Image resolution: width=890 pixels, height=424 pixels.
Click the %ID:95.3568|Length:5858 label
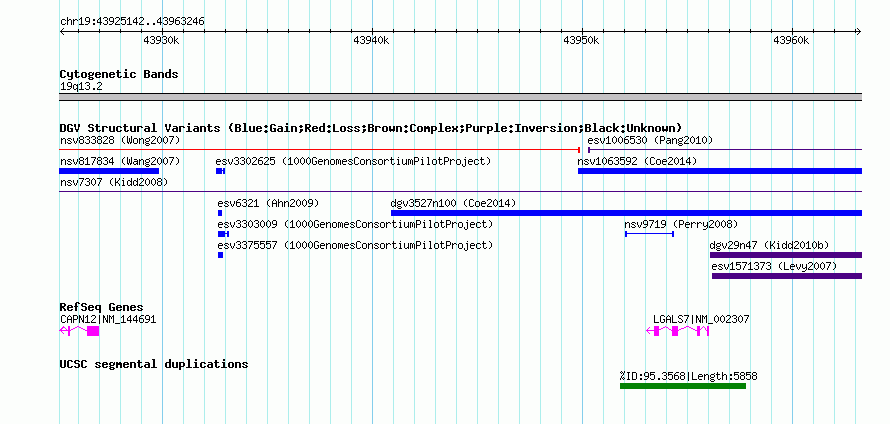point(689,376)
